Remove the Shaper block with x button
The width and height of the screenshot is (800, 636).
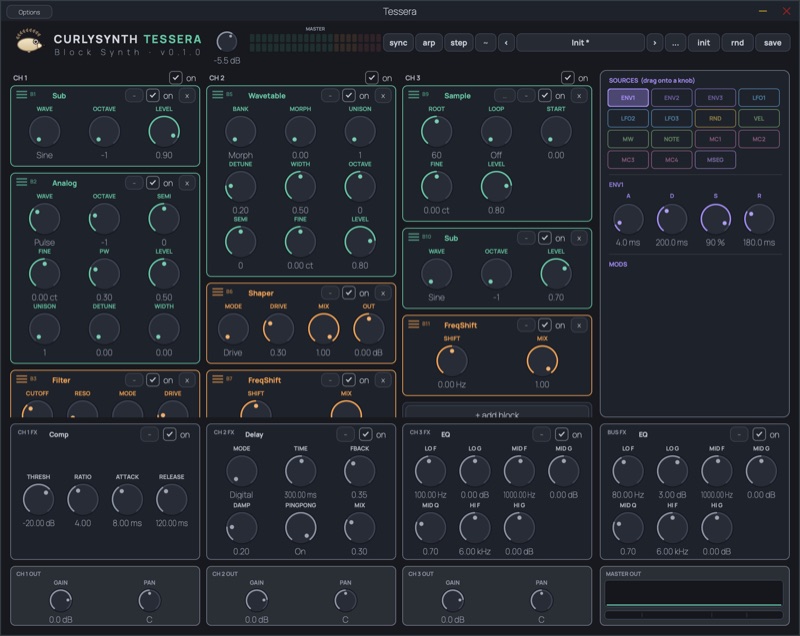click(x=383, y=293)
